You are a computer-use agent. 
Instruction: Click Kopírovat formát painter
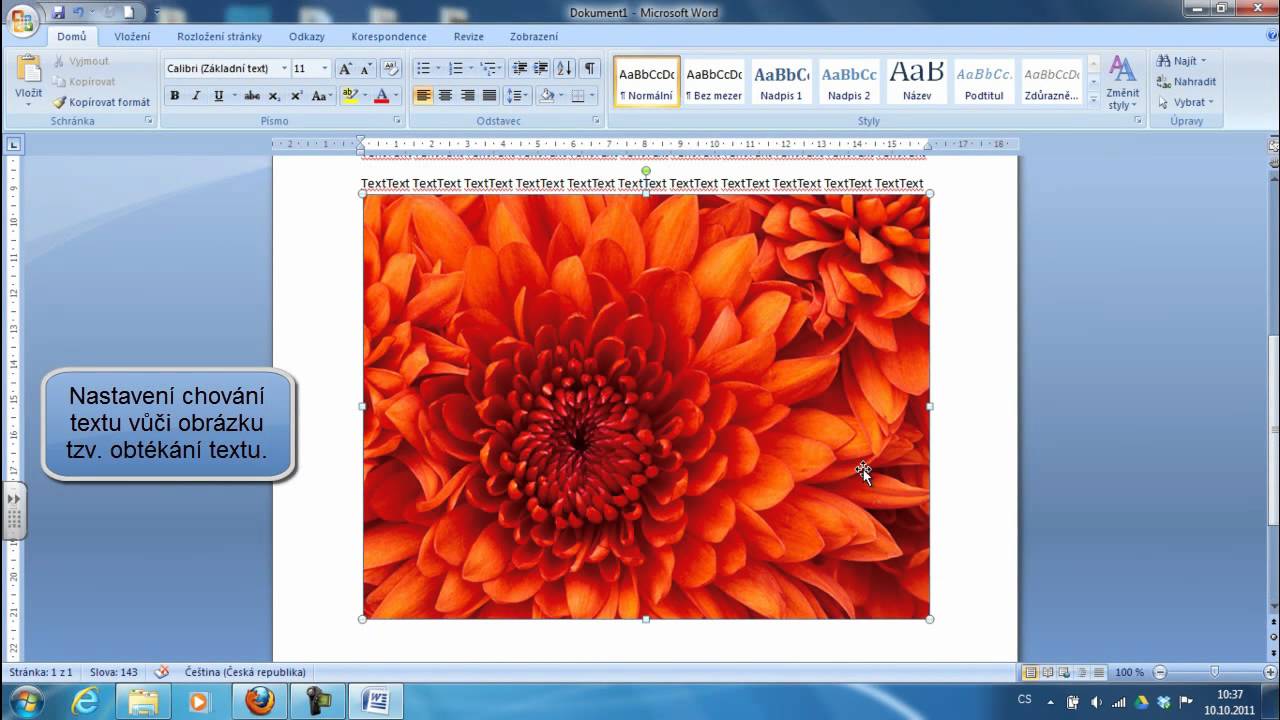click(101, 102)
